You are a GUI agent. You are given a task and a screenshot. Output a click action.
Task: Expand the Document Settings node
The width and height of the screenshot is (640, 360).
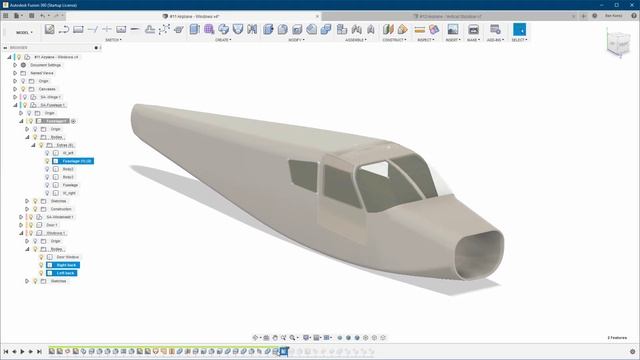coord(15,65)
